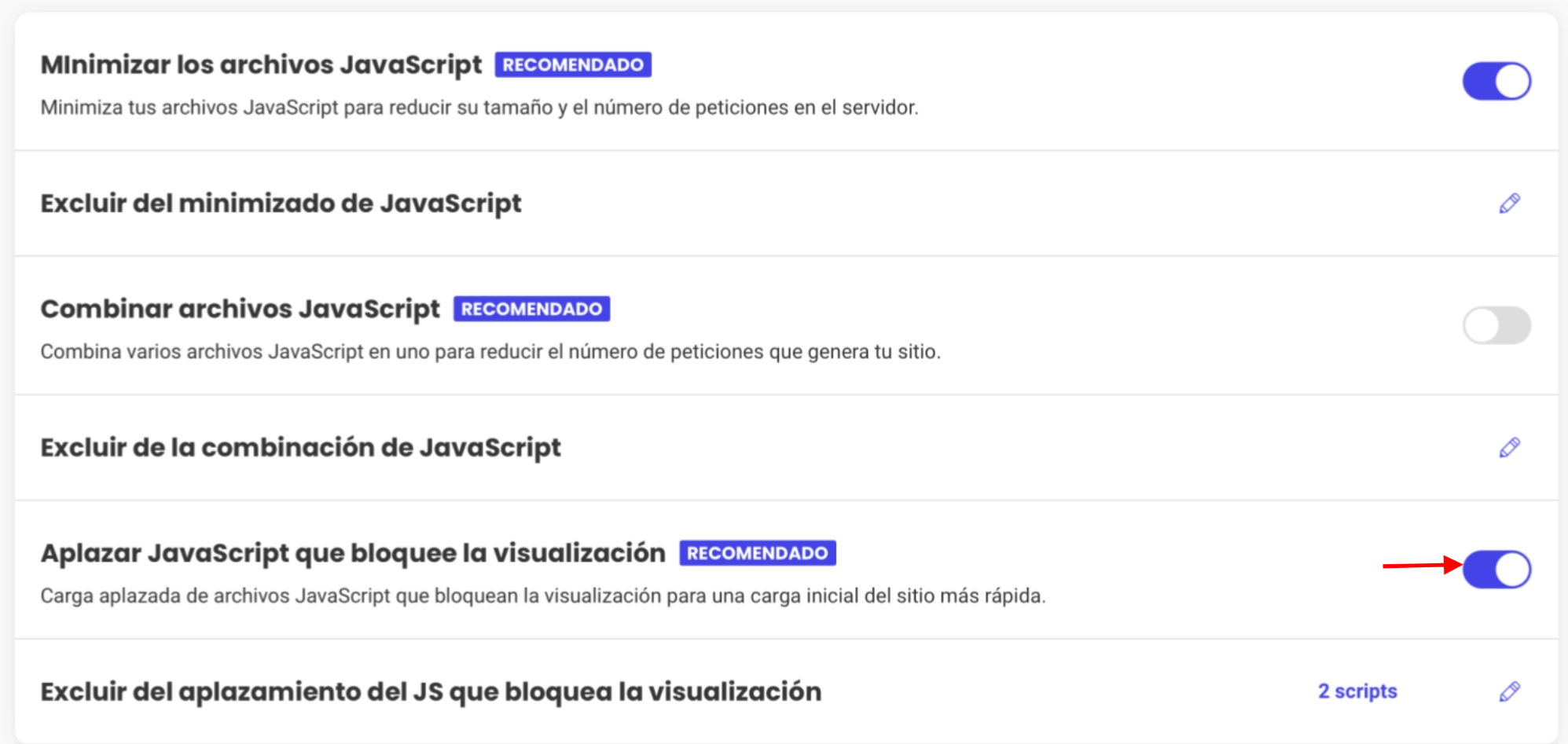Open pencil editor for Excluir del aplazamiento del JS
The width and height of the screenshot is (1568, 744).
1509,691
